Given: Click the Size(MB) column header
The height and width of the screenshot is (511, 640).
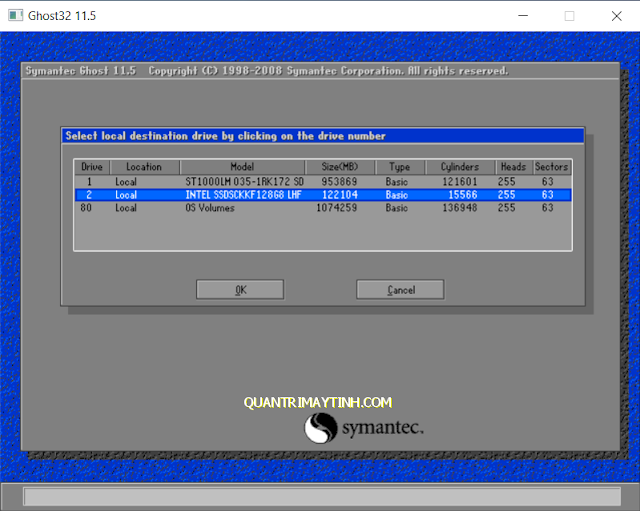Looking at the screenshot, I should pos(340,167).
